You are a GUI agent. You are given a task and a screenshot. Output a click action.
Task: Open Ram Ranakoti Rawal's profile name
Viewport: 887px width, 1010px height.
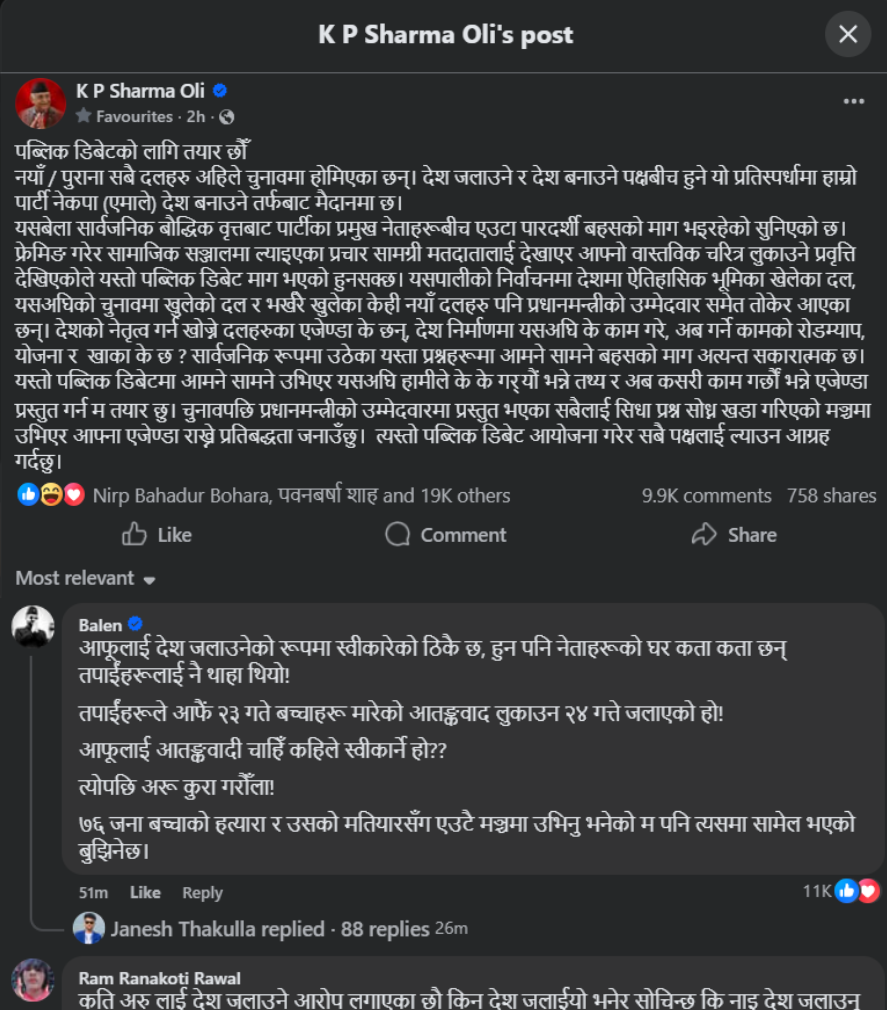tap(159, 978)
